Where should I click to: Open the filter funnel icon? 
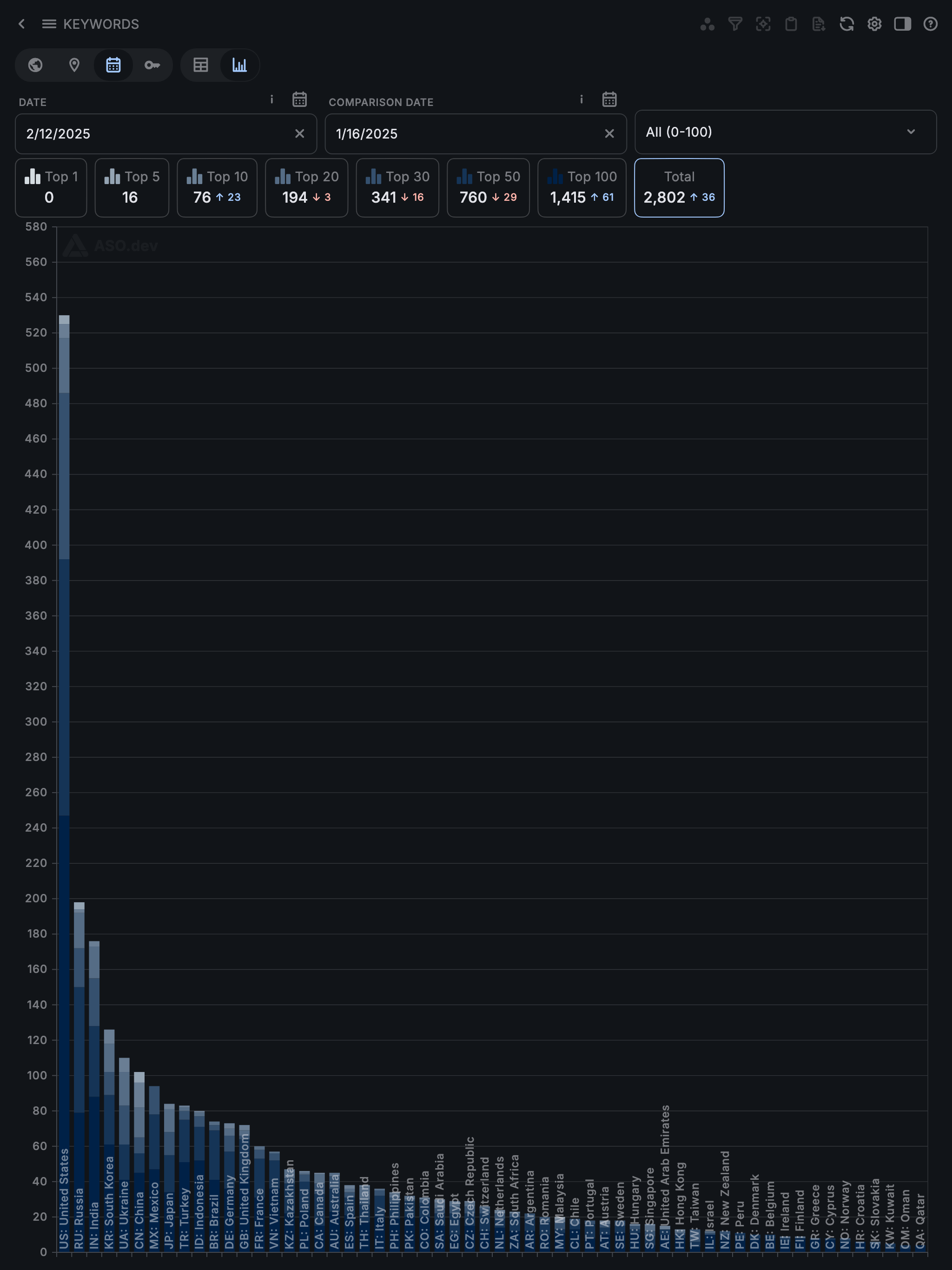735,24
